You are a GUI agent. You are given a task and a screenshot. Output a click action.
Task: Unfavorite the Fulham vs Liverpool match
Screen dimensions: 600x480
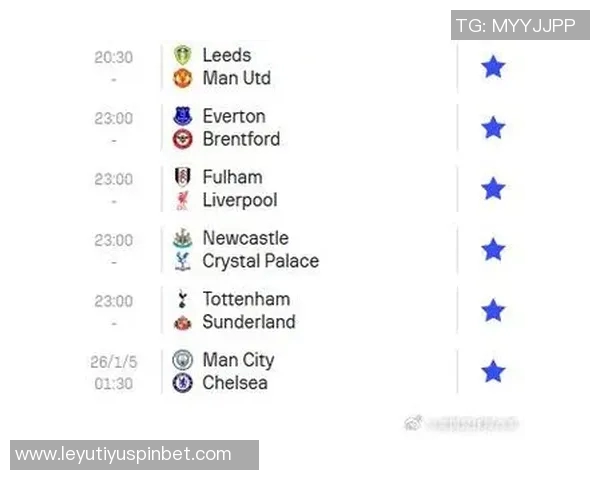point(493,189)
